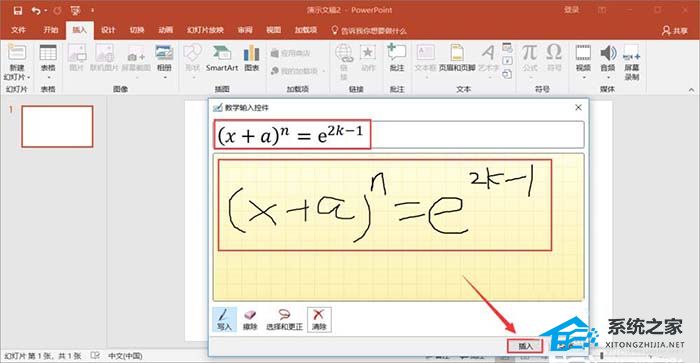Switch to the 动画 (Animations) tab
Viewport: 700px width, 363px height.
coord(166,30)
